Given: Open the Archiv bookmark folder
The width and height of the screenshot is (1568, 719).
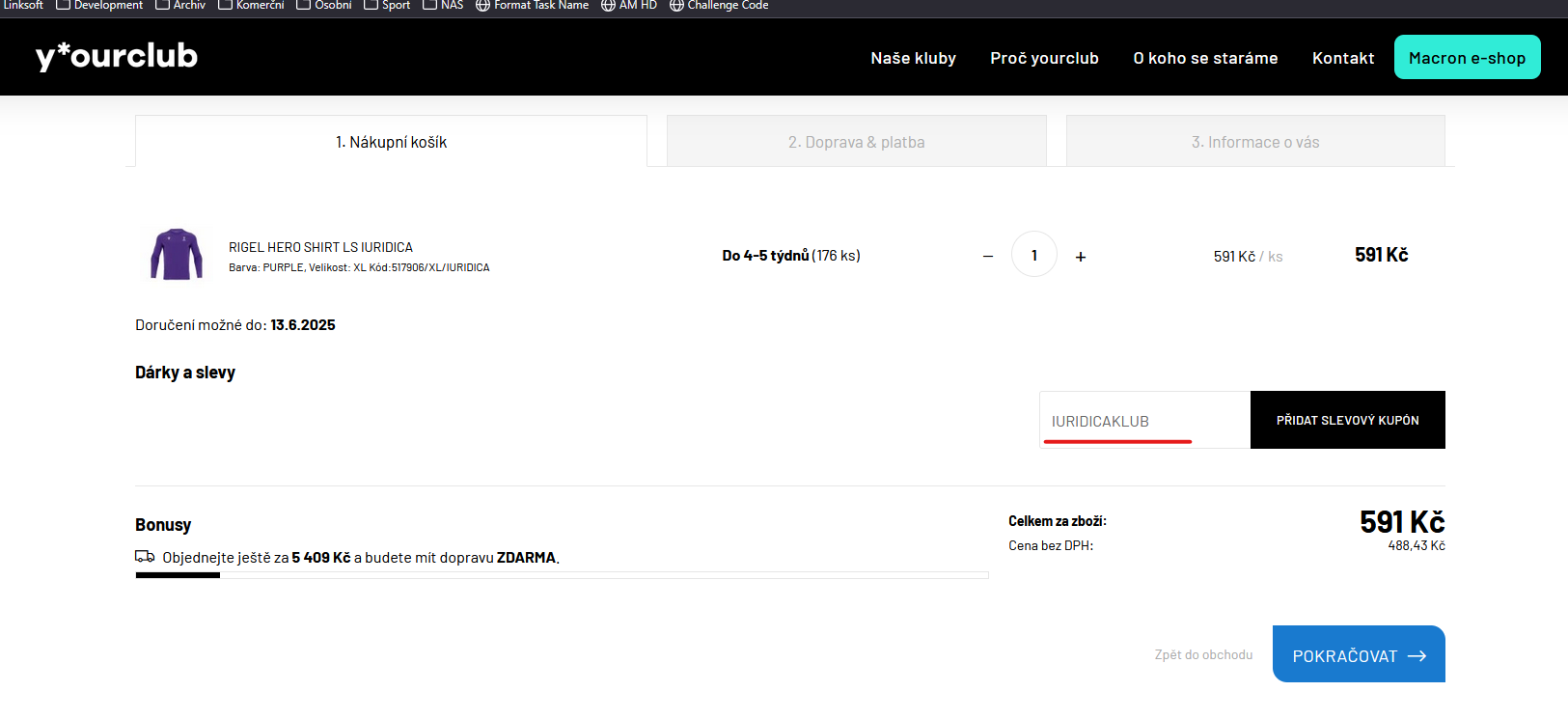Looking at the screenshot, I should [x=180, y=5].
